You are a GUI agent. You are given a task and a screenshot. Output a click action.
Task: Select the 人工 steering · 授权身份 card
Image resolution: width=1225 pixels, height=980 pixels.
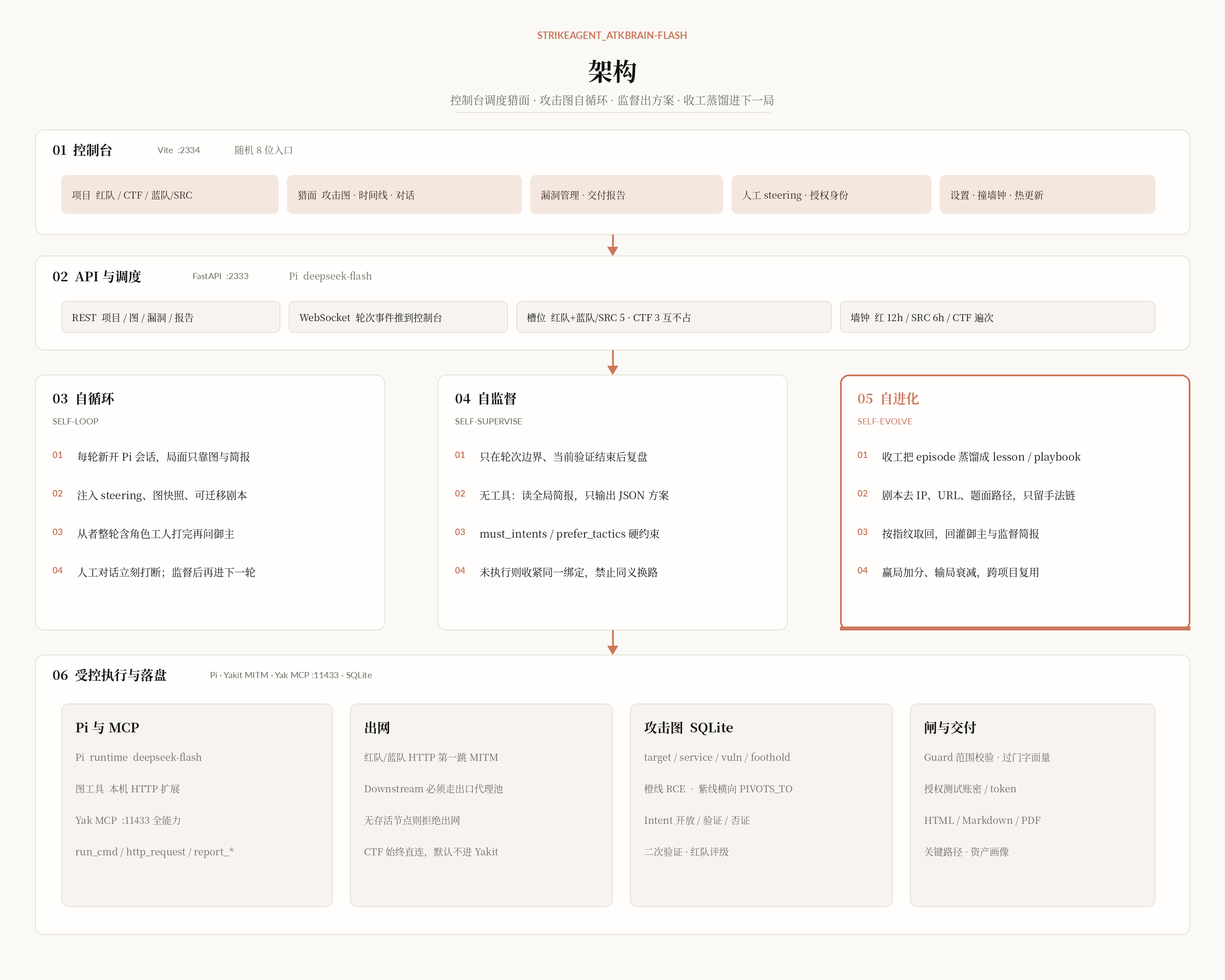[831, 195]
